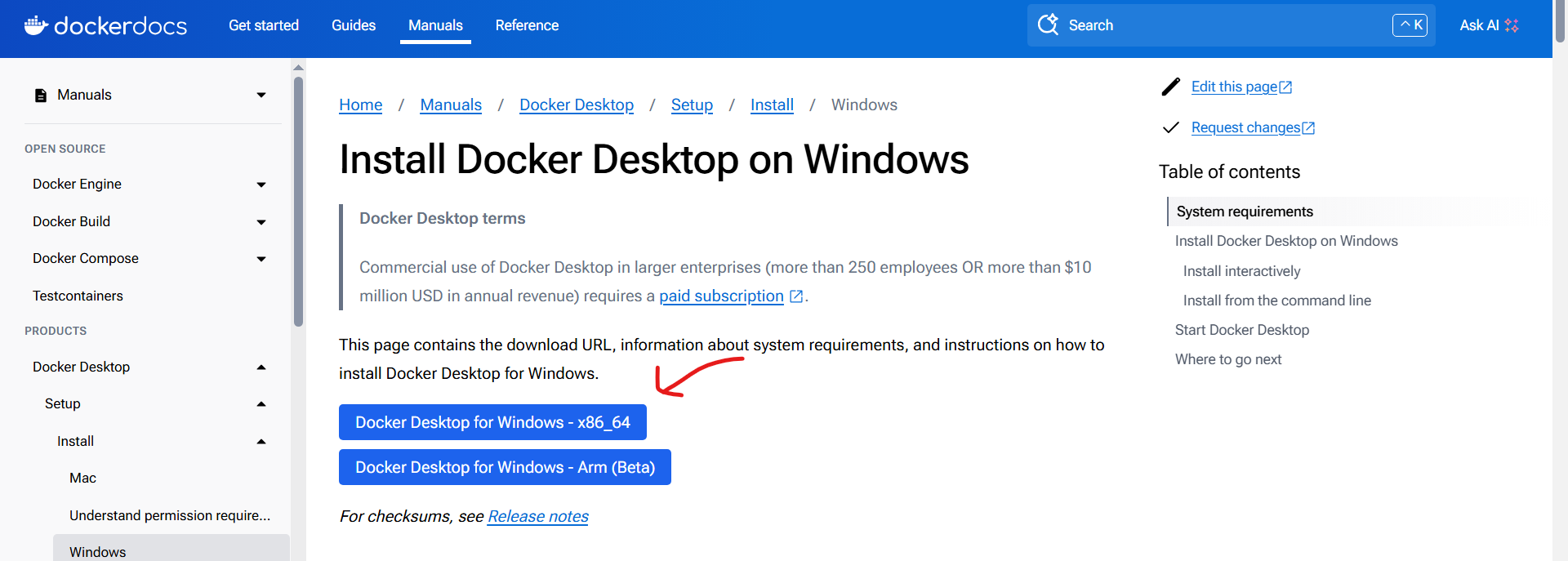Open Testcontainers in the sidebar
The image size is (1568, 561).
(78, 296)
